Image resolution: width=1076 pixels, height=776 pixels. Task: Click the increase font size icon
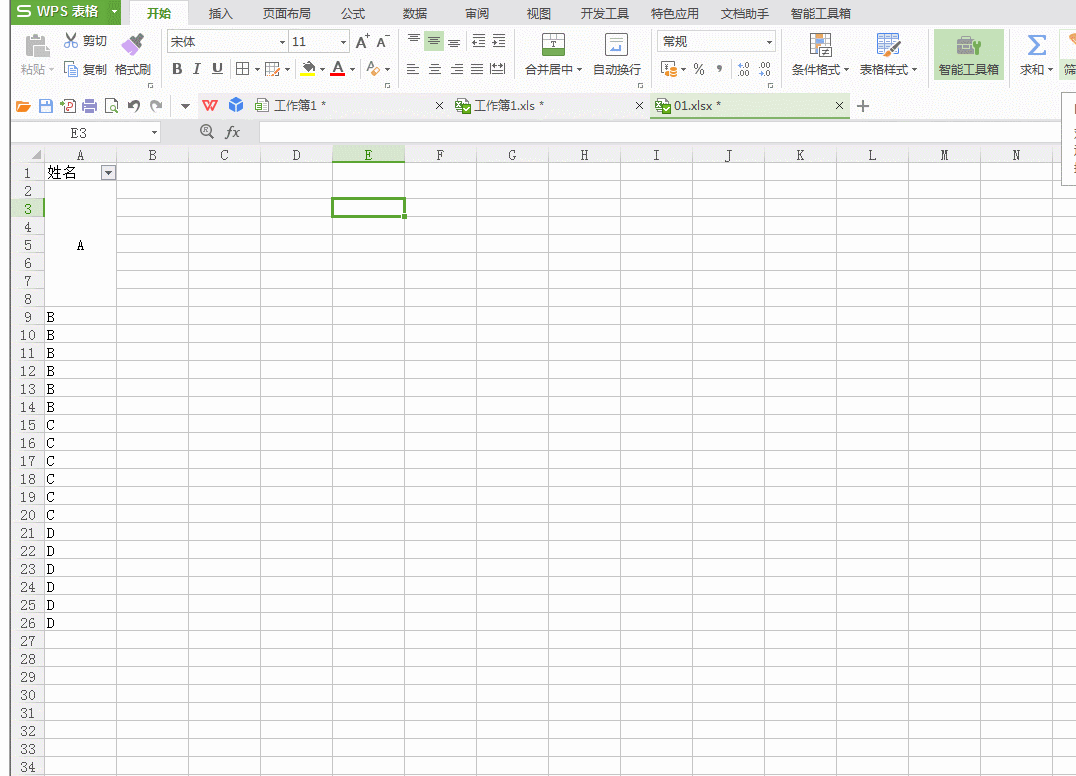tap(362, 42)
